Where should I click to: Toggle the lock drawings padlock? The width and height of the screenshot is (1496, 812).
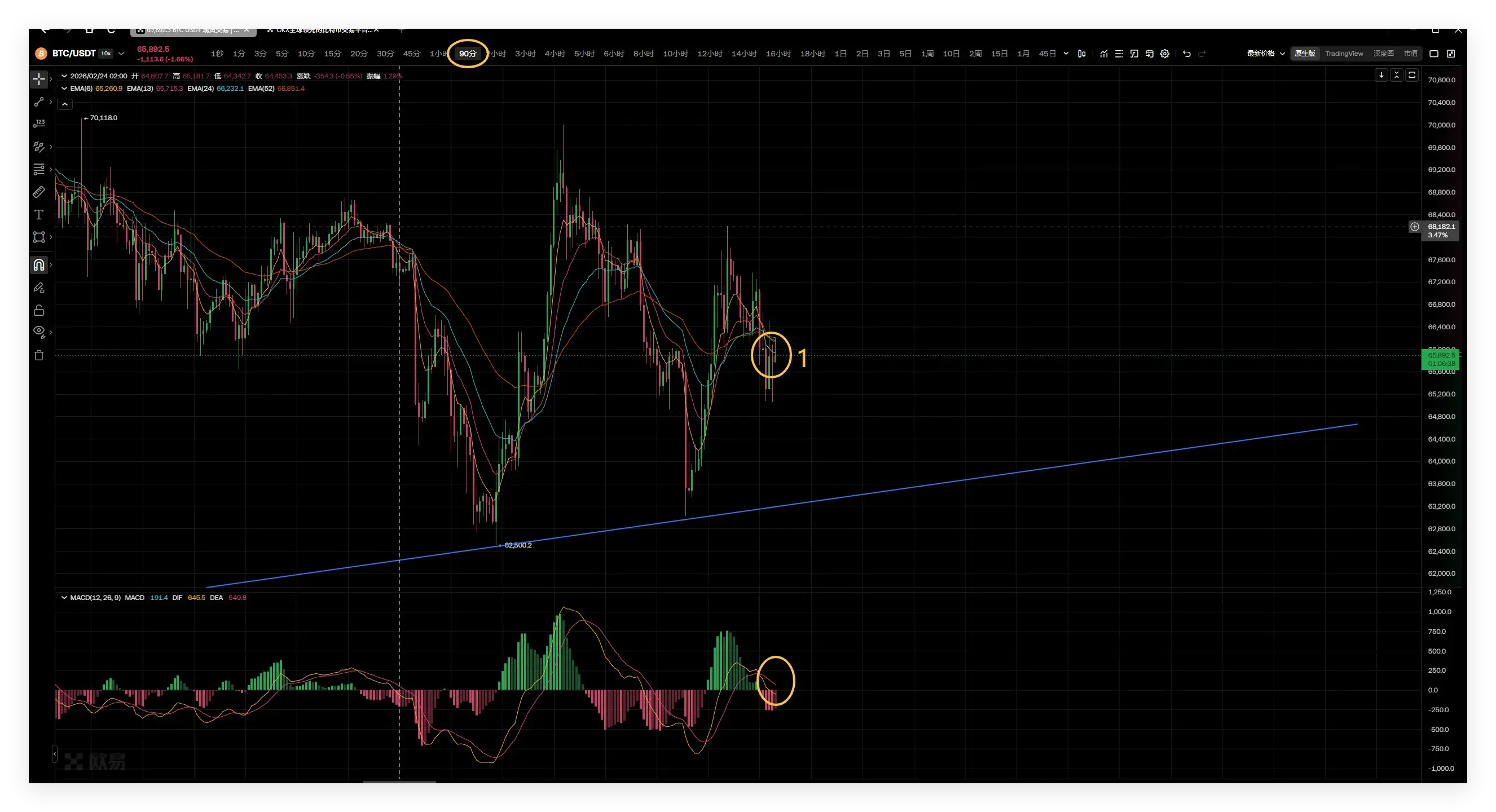coord(38,310)
